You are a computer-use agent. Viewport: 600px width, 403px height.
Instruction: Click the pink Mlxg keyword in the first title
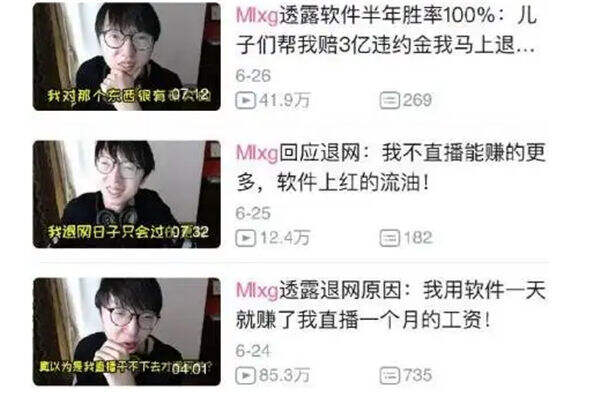pos(257,16)
